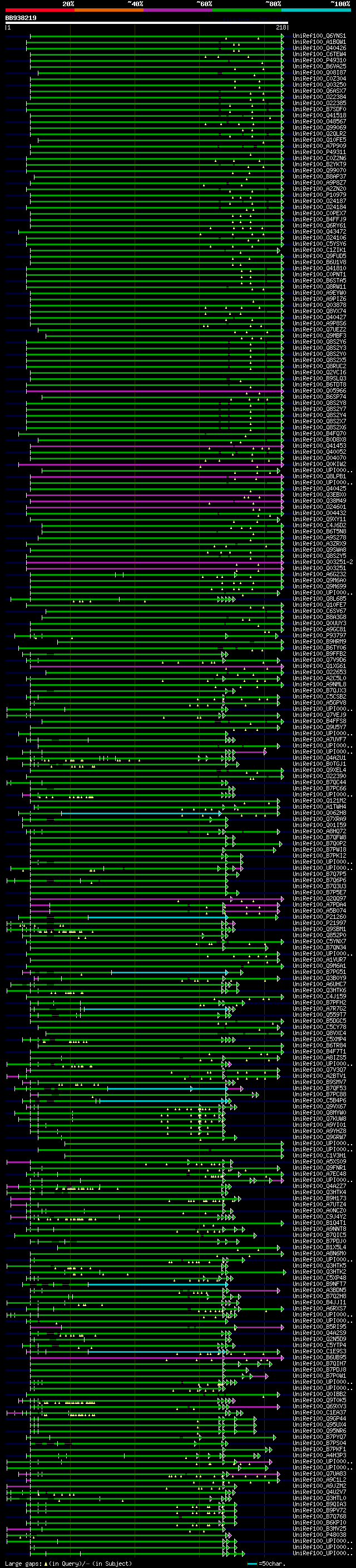Image resolution: width=356 pixels, height=1568 pixels.
Task: Click the UniRef100_P21997 hit label
Action: pos(319,923)
